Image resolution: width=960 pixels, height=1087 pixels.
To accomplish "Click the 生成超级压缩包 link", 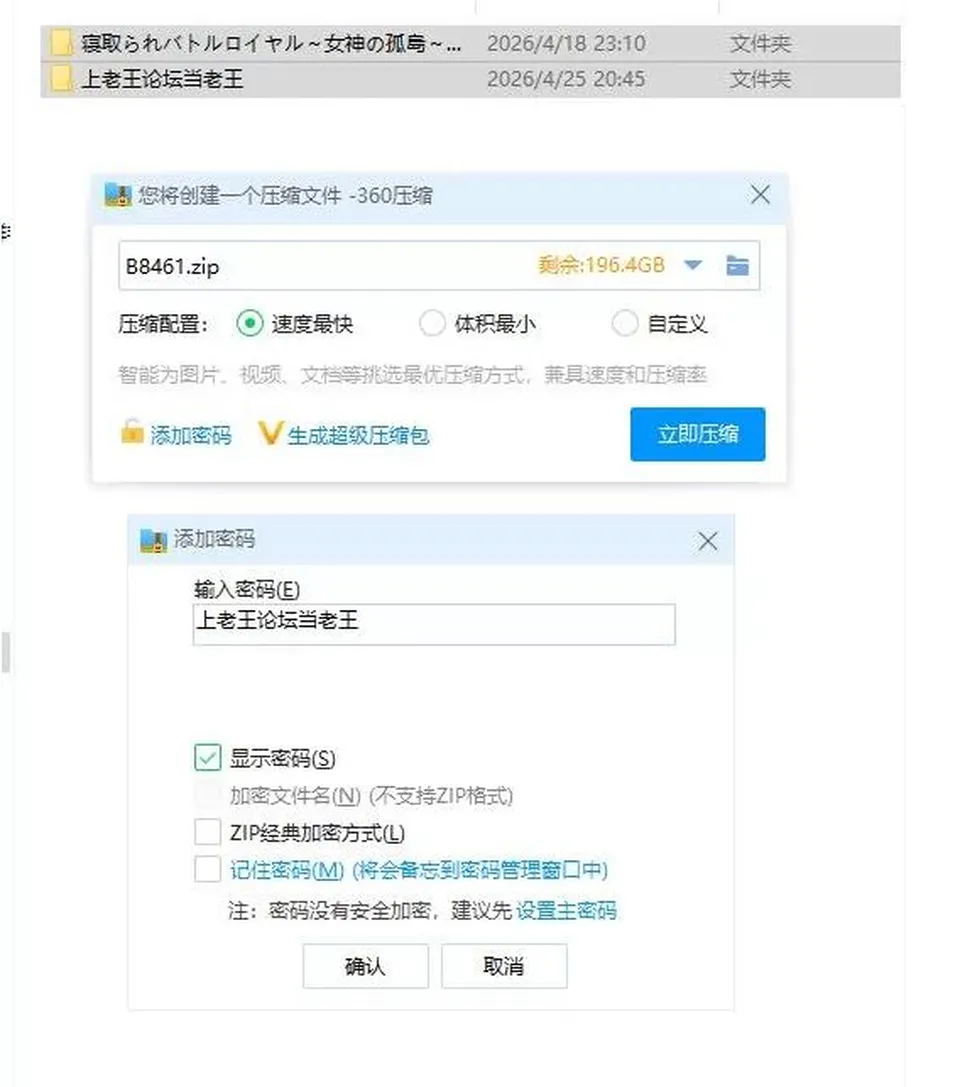I will tap(358, 435).
